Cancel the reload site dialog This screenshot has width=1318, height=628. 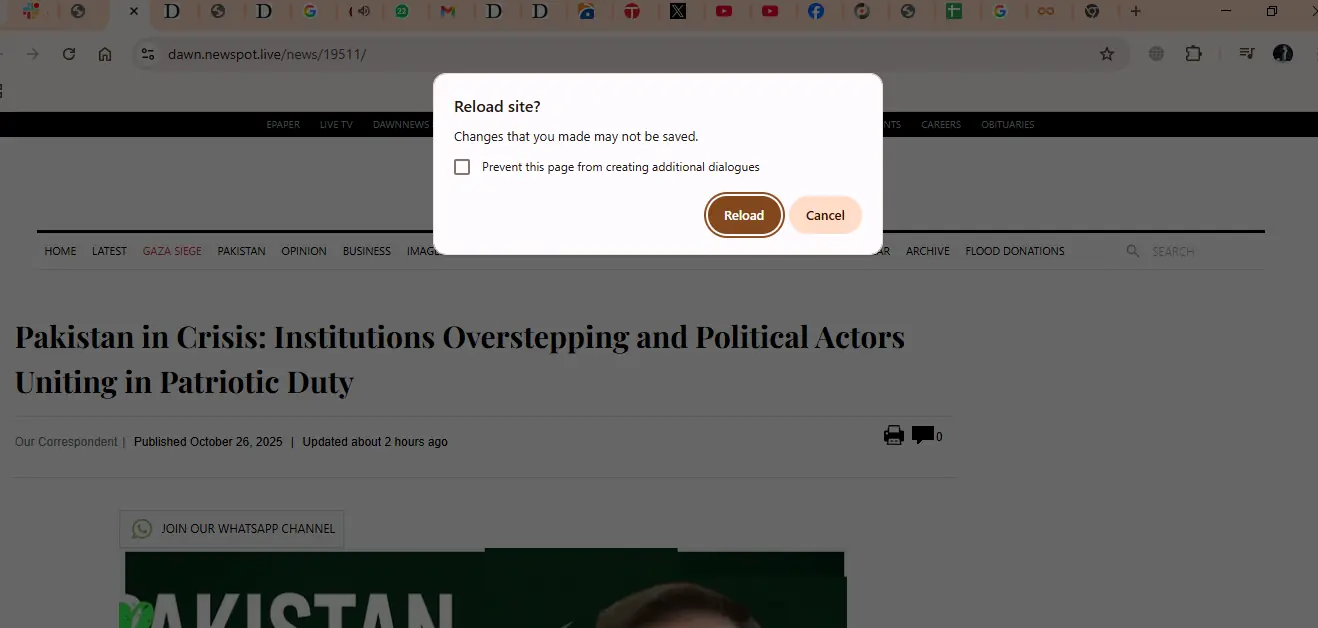tap(825, 215)
